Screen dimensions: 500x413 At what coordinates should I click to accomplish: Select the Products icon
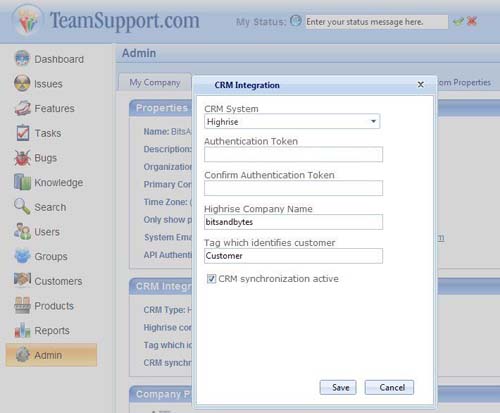[22, 305]
